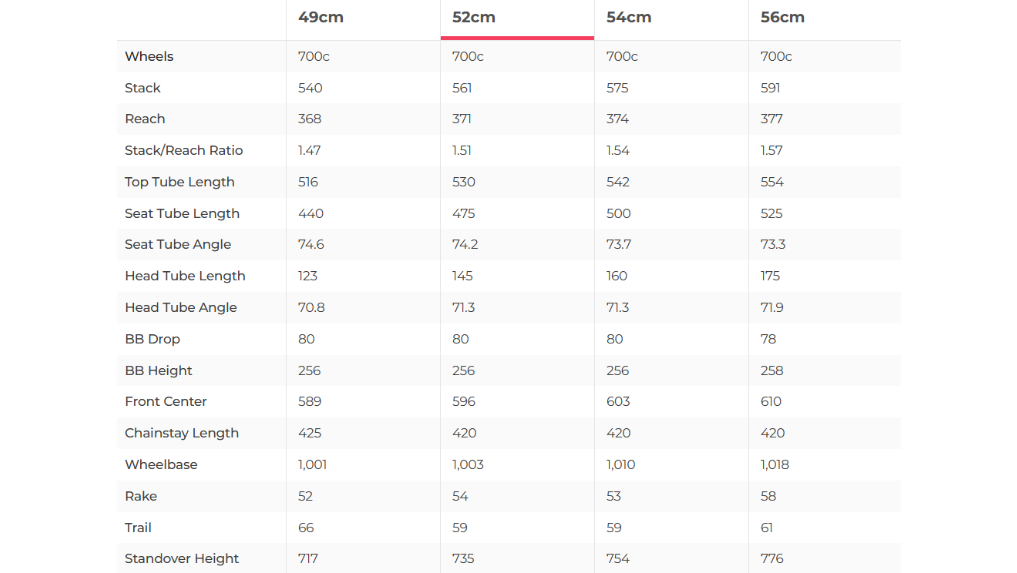Click the Stack/Reach Ratio row label
Viewport: 1017px width, 573px height.
click(x=184, y=150)
